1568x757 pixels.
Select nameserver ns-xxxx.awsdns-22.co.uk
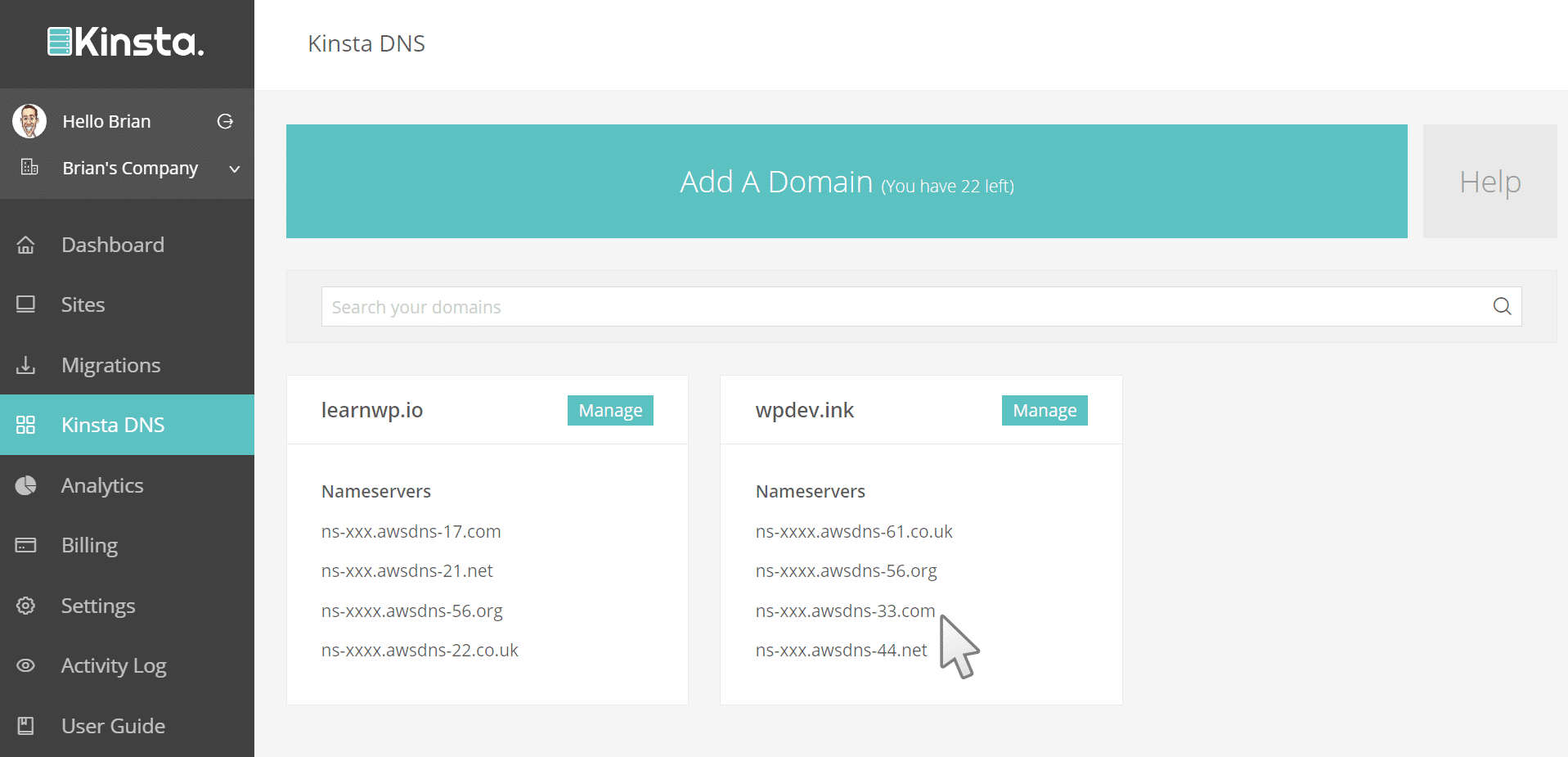[420, 651]
